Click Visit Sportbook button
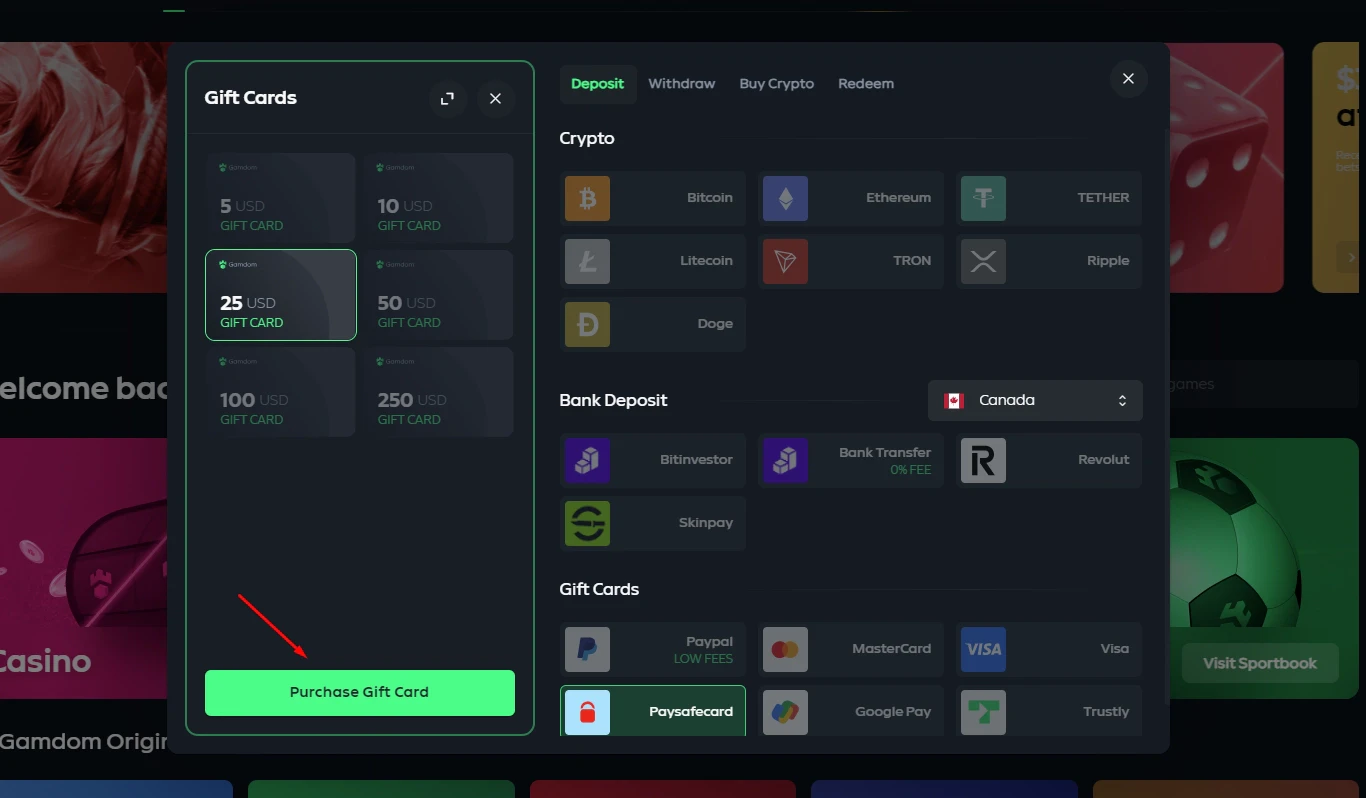The image size is (1366, 798). click(1260, 663)
